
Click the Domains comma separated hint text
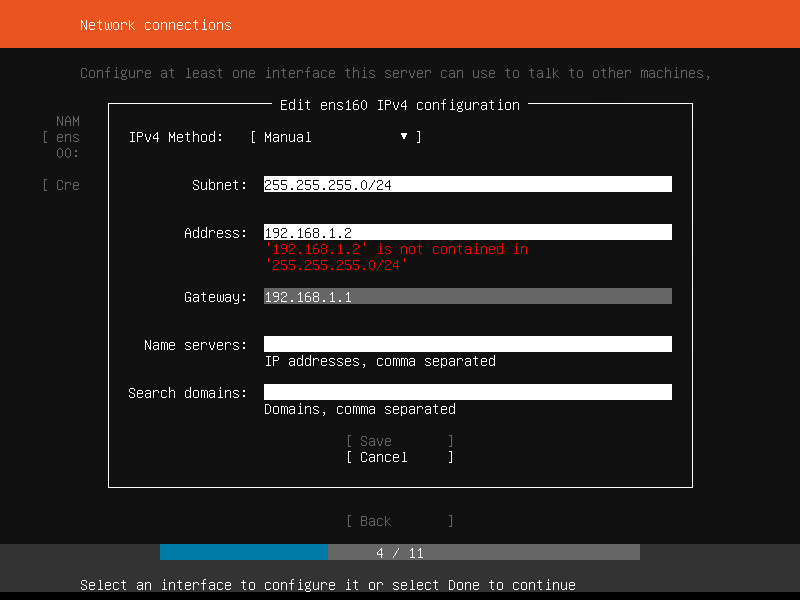[x=342, y=409]
